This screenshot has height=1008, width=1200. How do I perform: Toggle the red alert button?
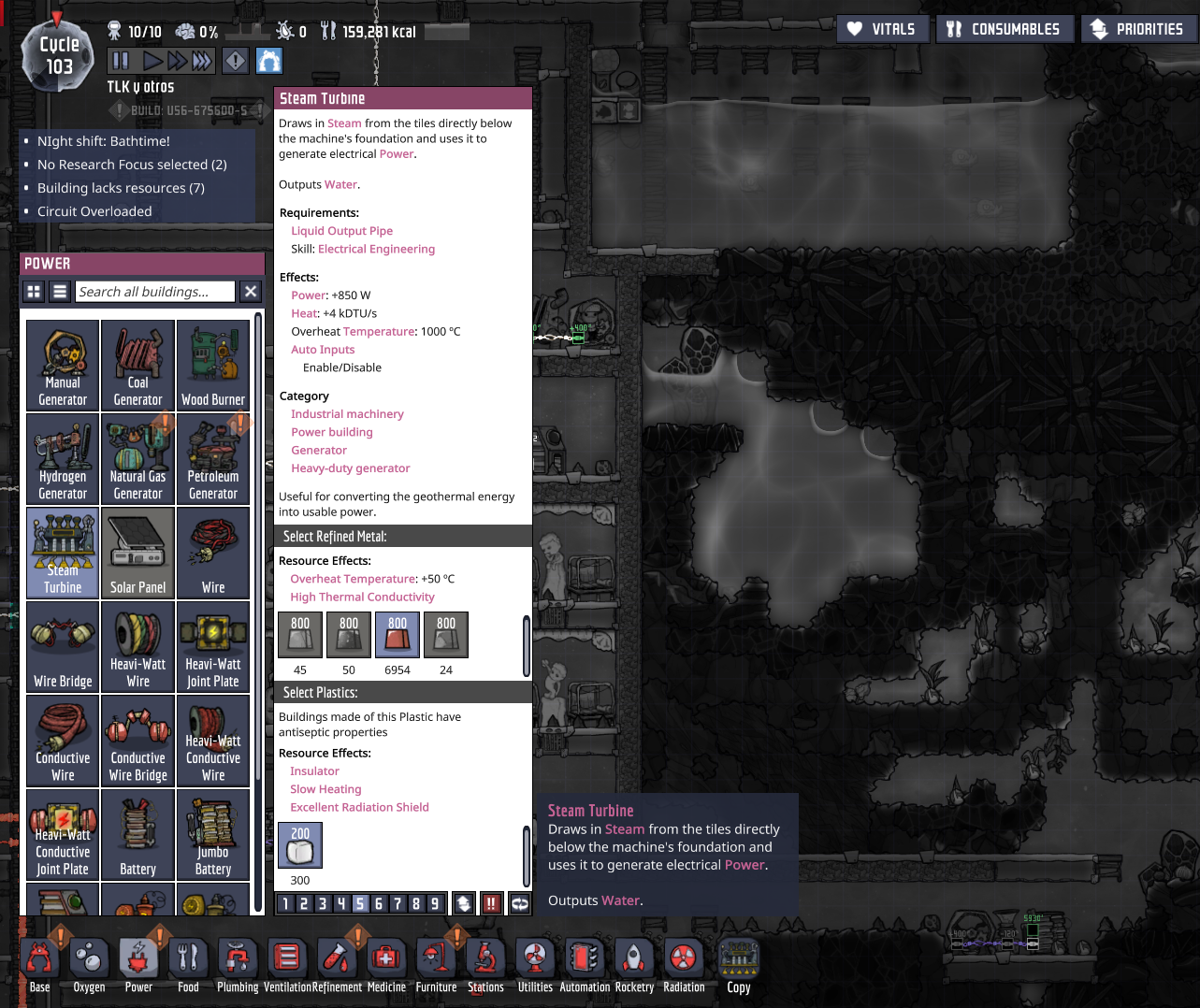click(236, 61)
